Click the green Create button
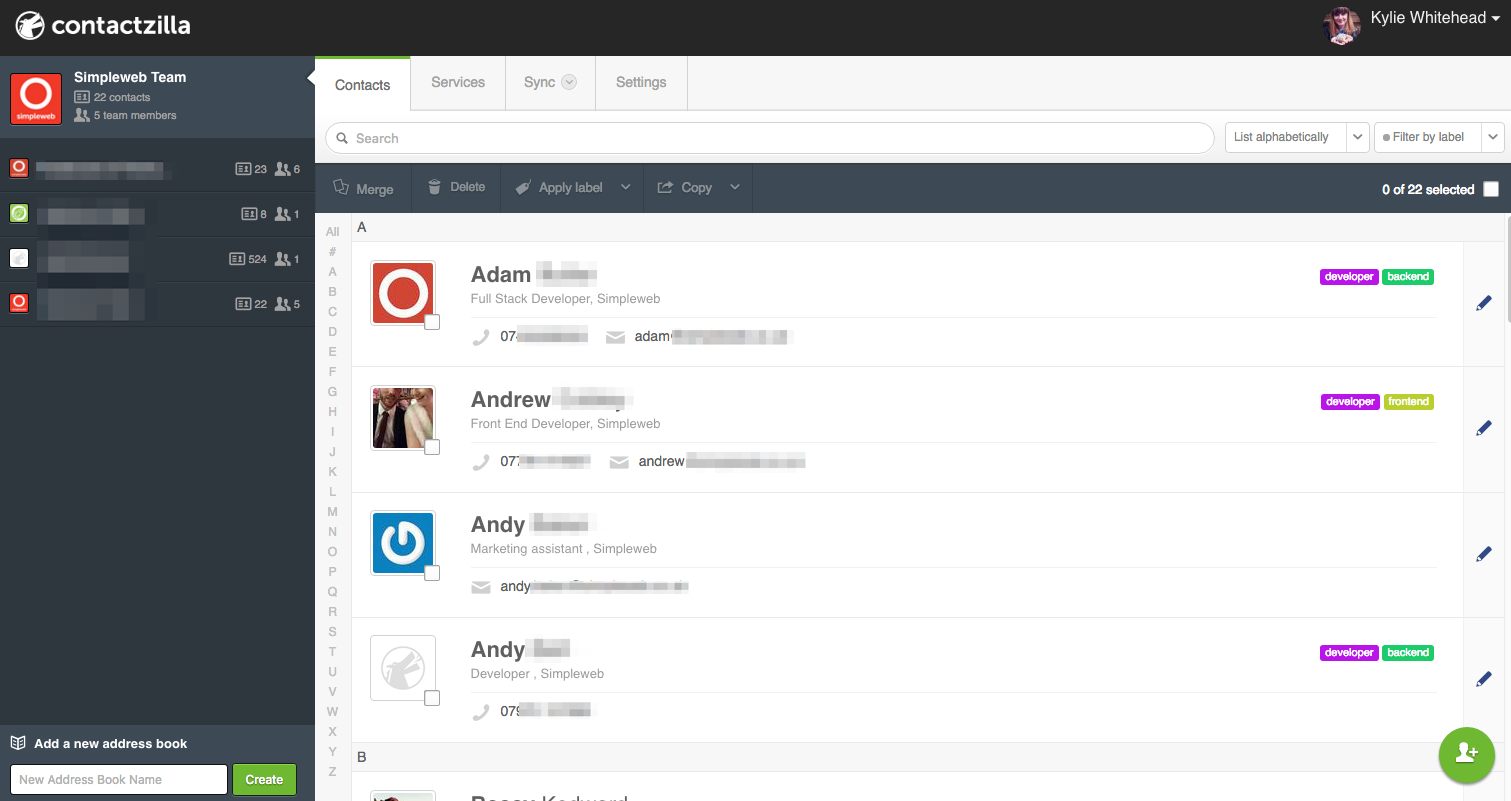This screenshot has height=801, width=1511. pyautogui.click(x=264, y=779)
